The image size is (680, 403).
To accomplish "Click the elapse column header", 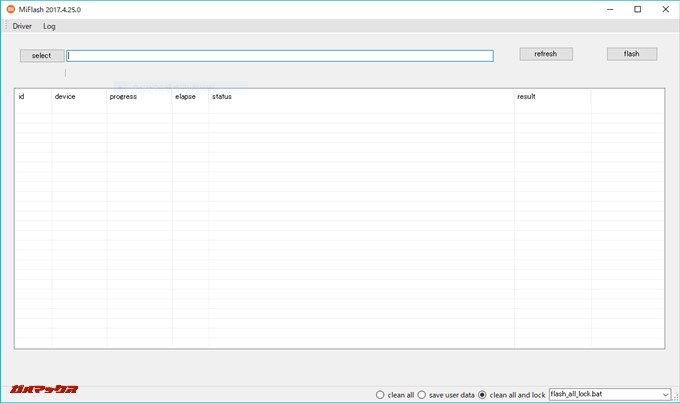I will tap(190, 97).
